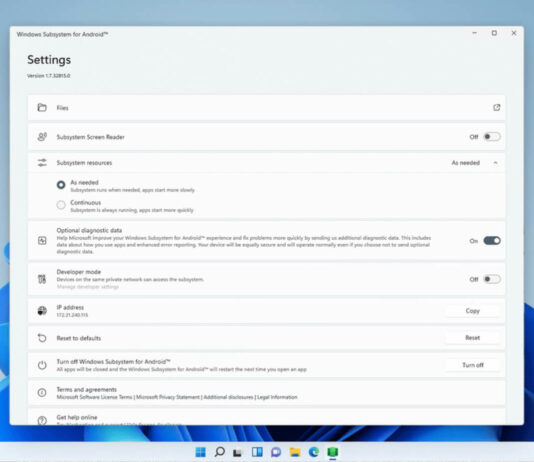Open taskbar Search

click(x=220, y=452)
